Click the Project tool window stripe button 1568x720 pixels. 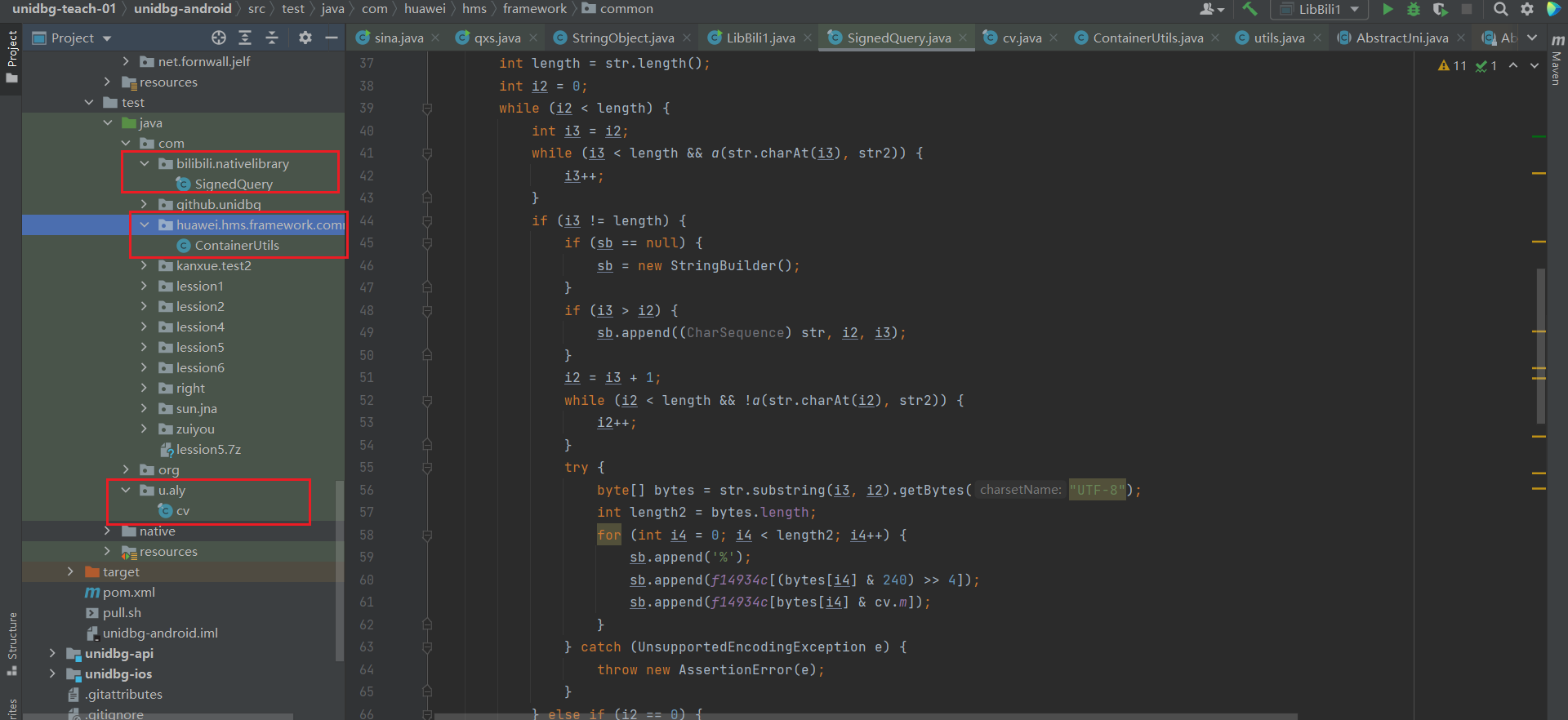tap(11, 56)
